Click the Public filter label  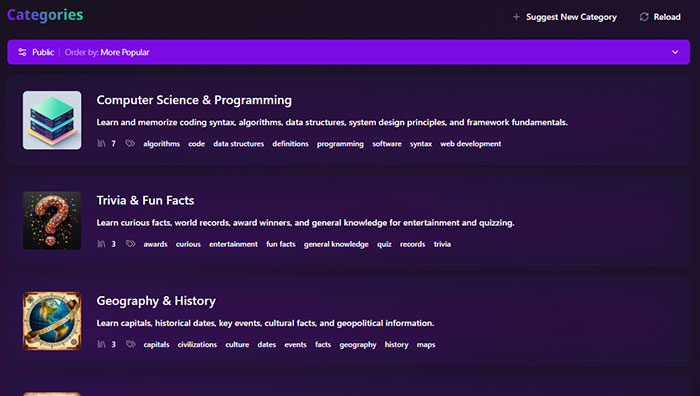(x=43, y=52)
